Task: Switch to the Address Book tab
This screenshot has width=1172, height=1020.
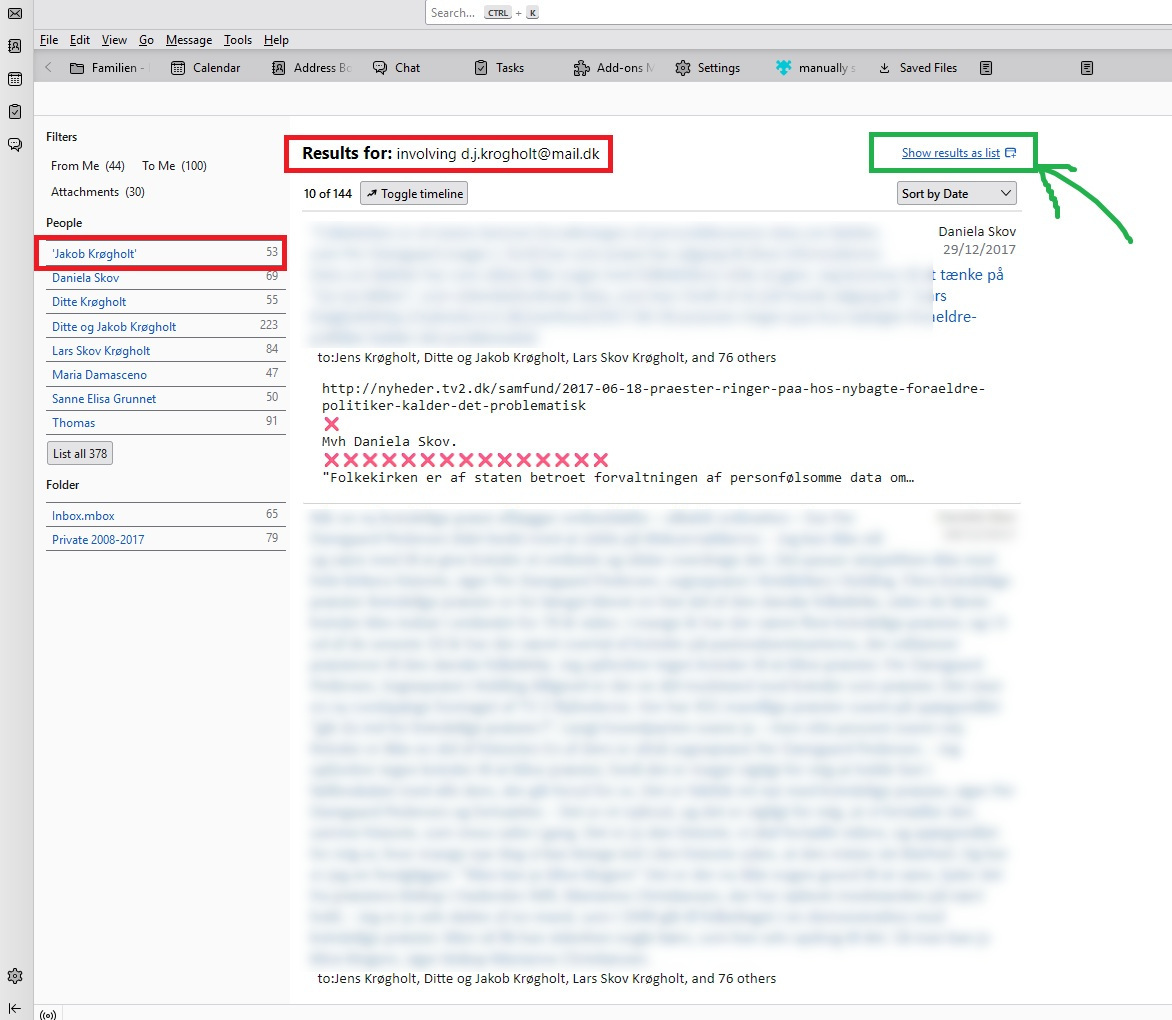Action: tap(312, 68)
